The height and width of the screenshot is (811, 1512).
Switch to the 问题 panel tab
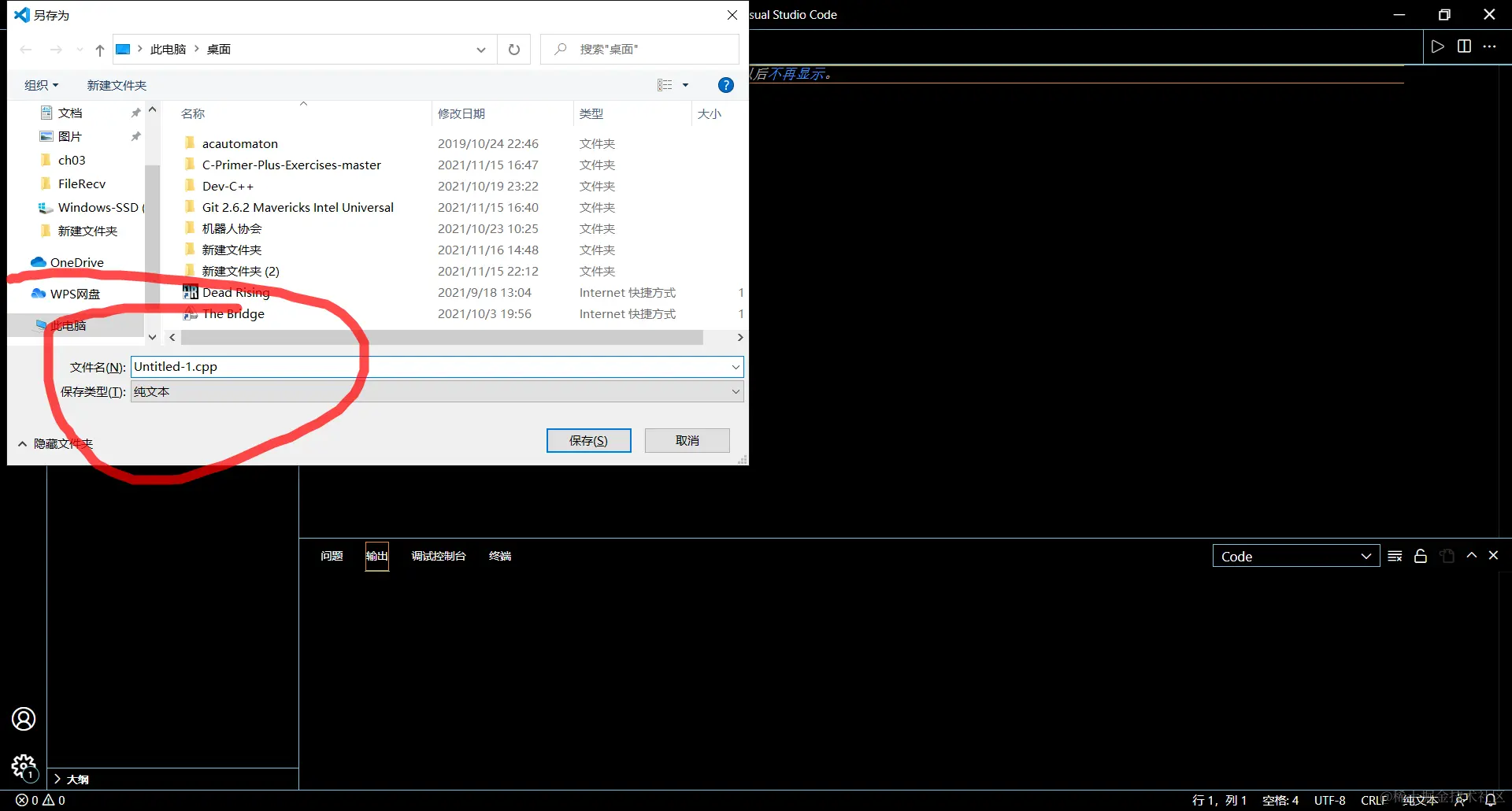coord(332,556)
